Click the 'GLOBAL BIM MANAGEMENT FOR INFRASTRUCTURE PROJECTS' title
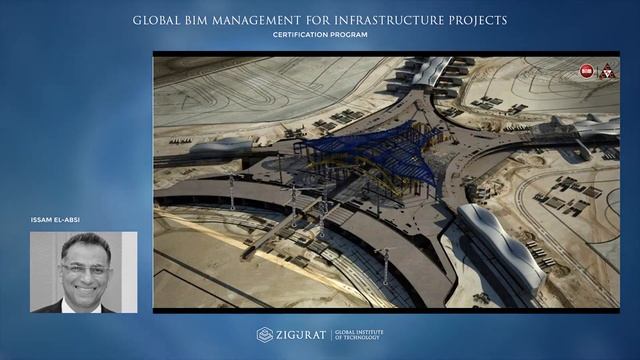The image size is (640, 360). pos(320,20)
